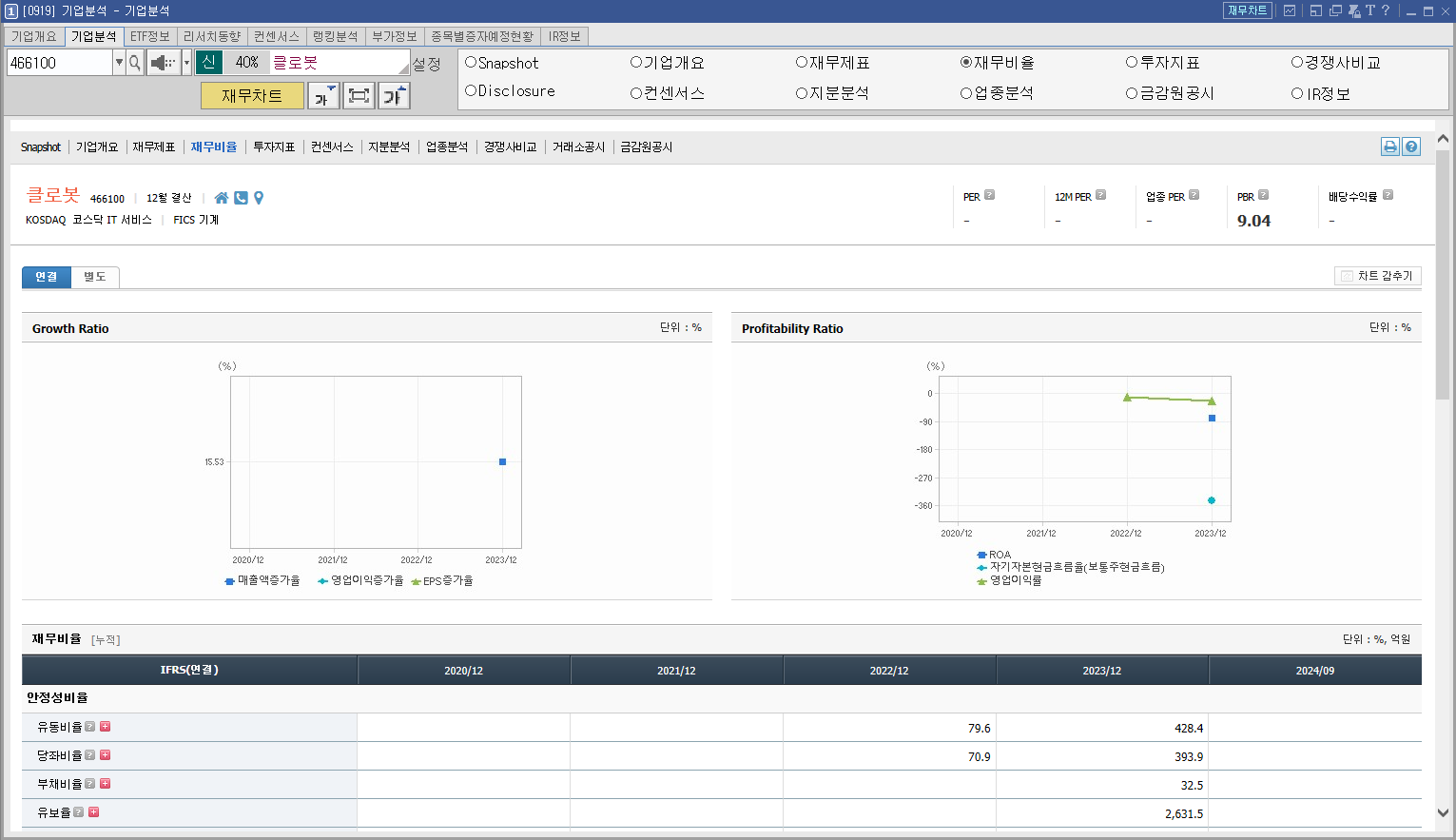Expand the 유보율 row with plus icon
The height and width of the screenshot is (840, 1456).
93,811
